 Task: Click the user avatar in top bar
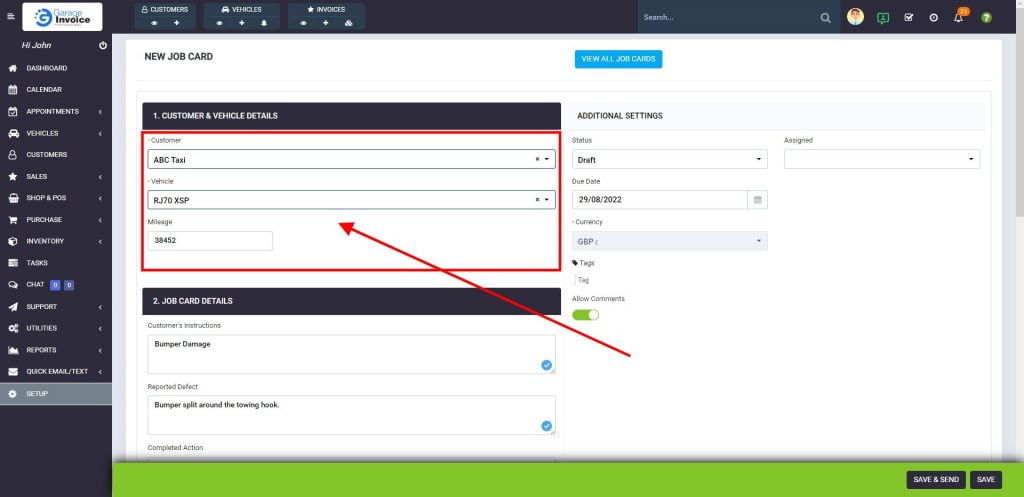coord(855,17)
